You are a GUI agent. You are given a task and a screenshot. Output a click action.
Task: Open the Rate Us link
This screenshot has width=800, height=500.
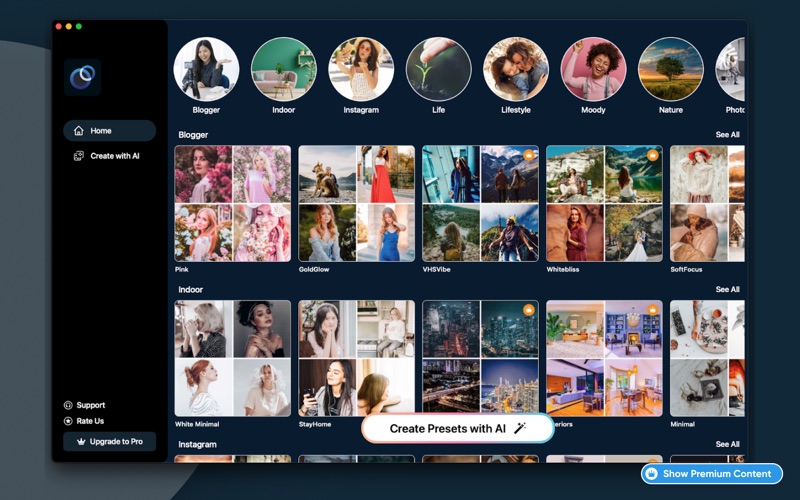point(84,421)
